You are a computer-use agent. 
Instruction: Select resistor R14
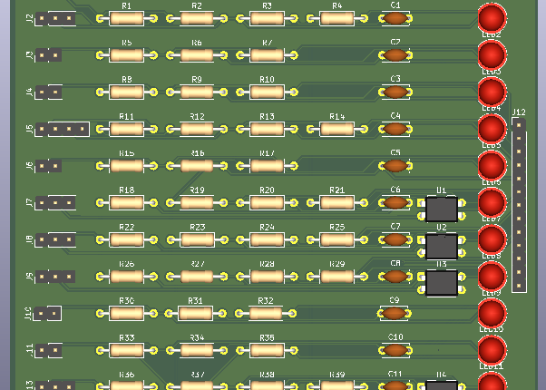coord(337,129)
